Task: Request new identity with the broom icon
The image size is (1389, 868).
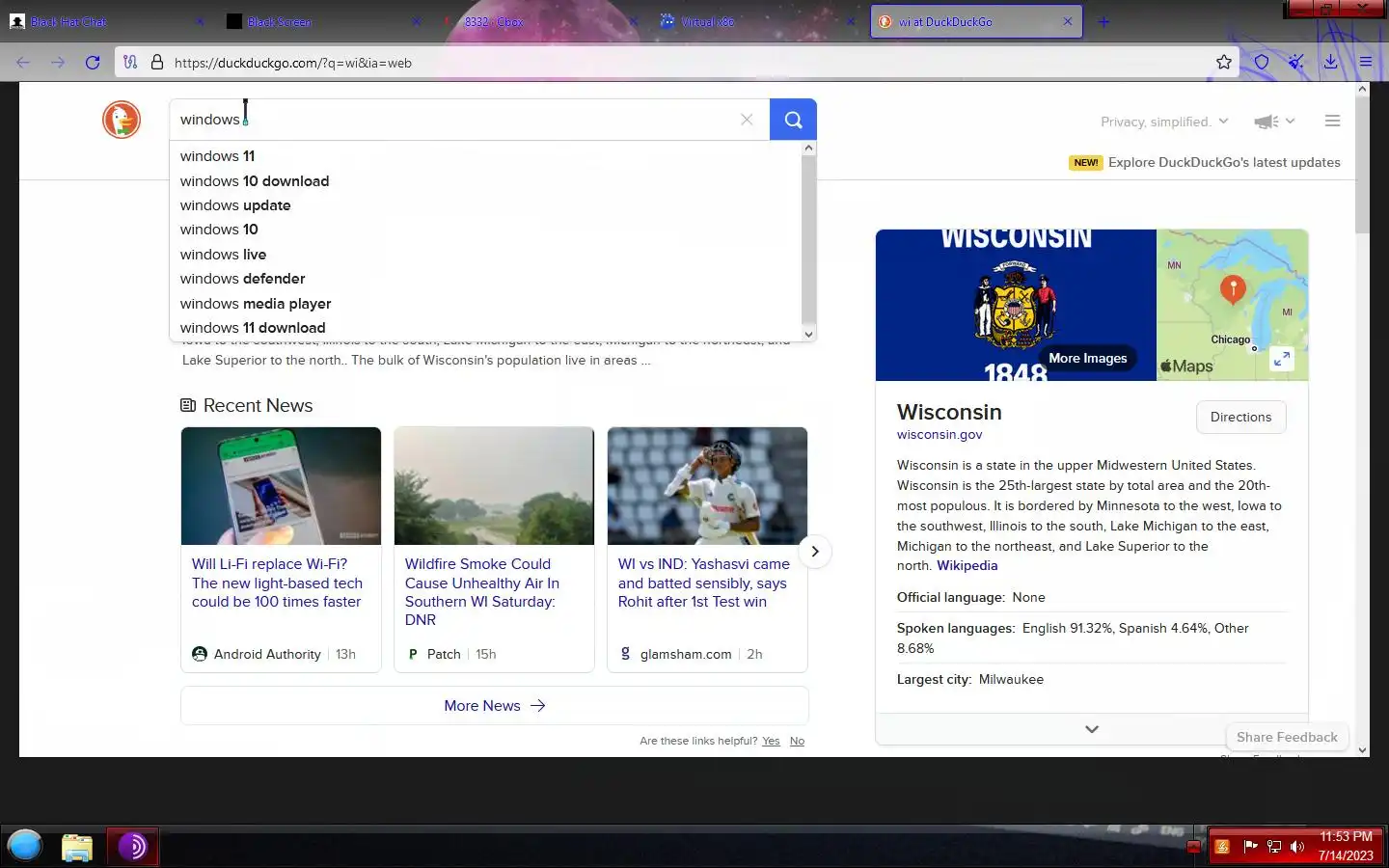Action: coord(1295,63)
